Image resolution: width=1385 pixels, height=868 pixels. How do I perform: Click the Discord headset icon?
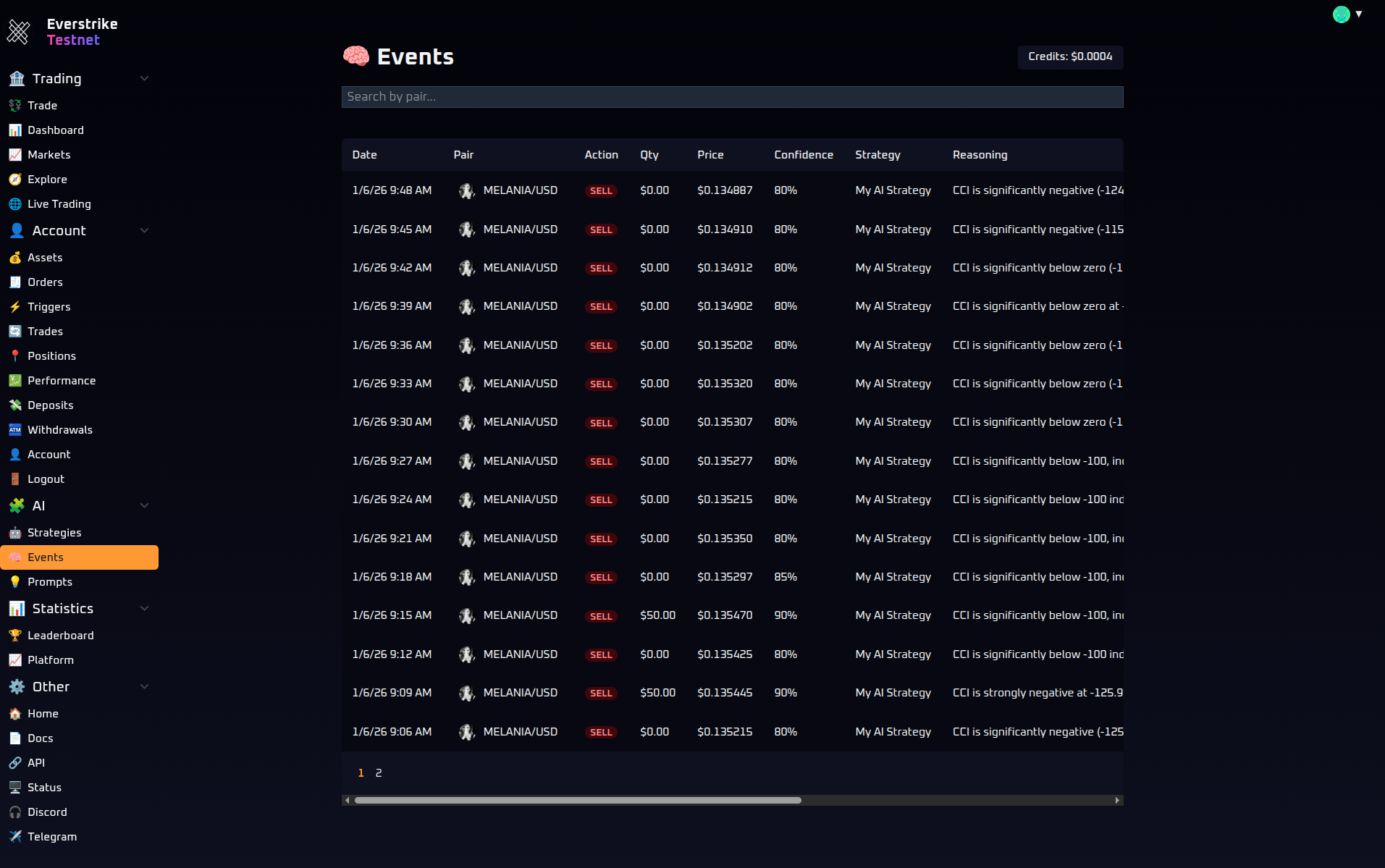pyautogui.click(x=15, y=812)
